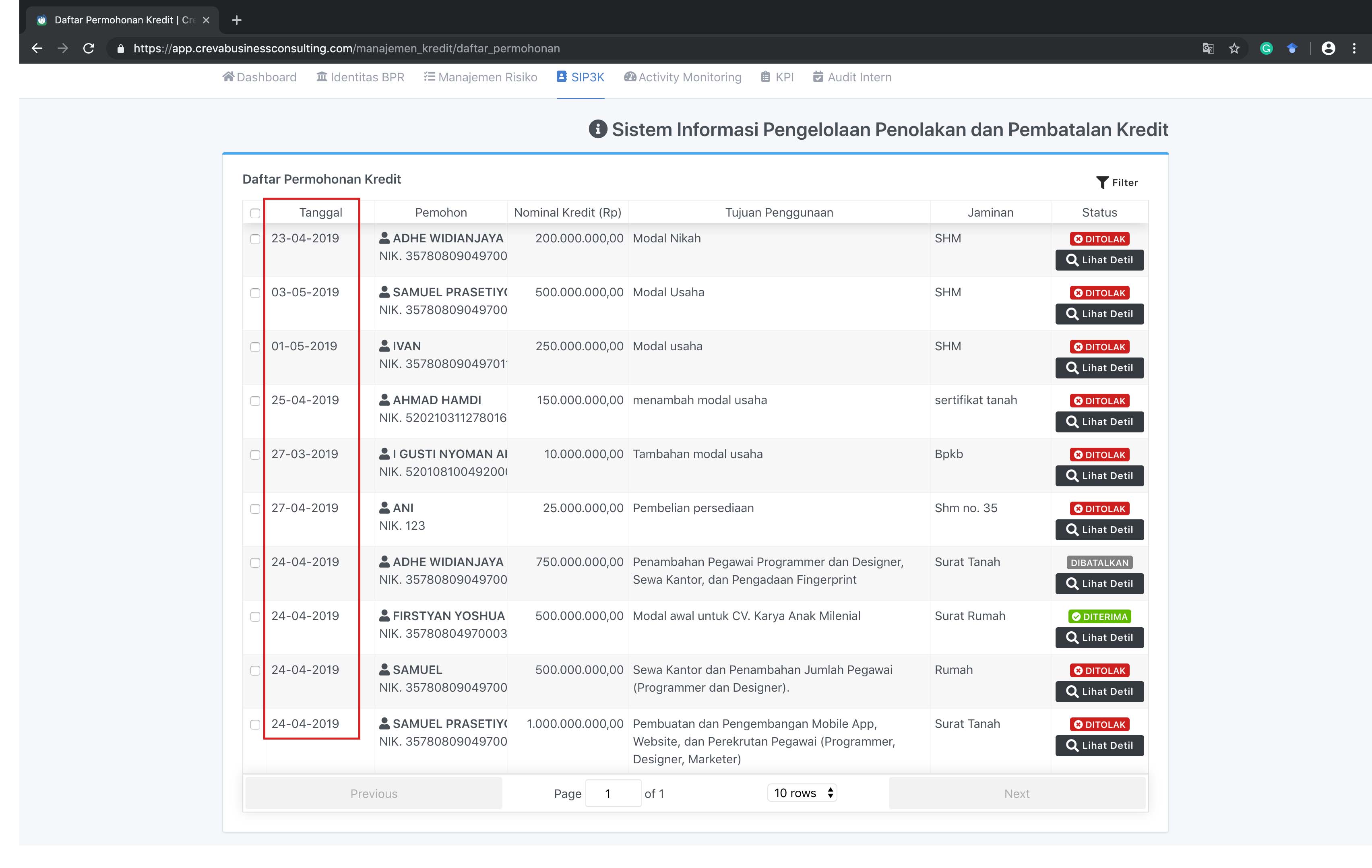Click Lihat Detil for IVAN
The image size is (1372, 868).
(1099, 368)
